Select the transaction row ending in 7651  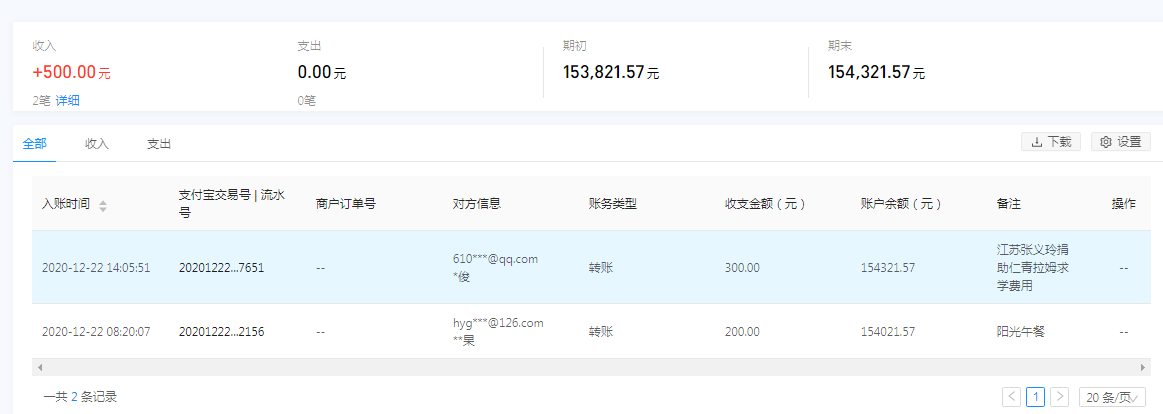[x=221, y=268]
